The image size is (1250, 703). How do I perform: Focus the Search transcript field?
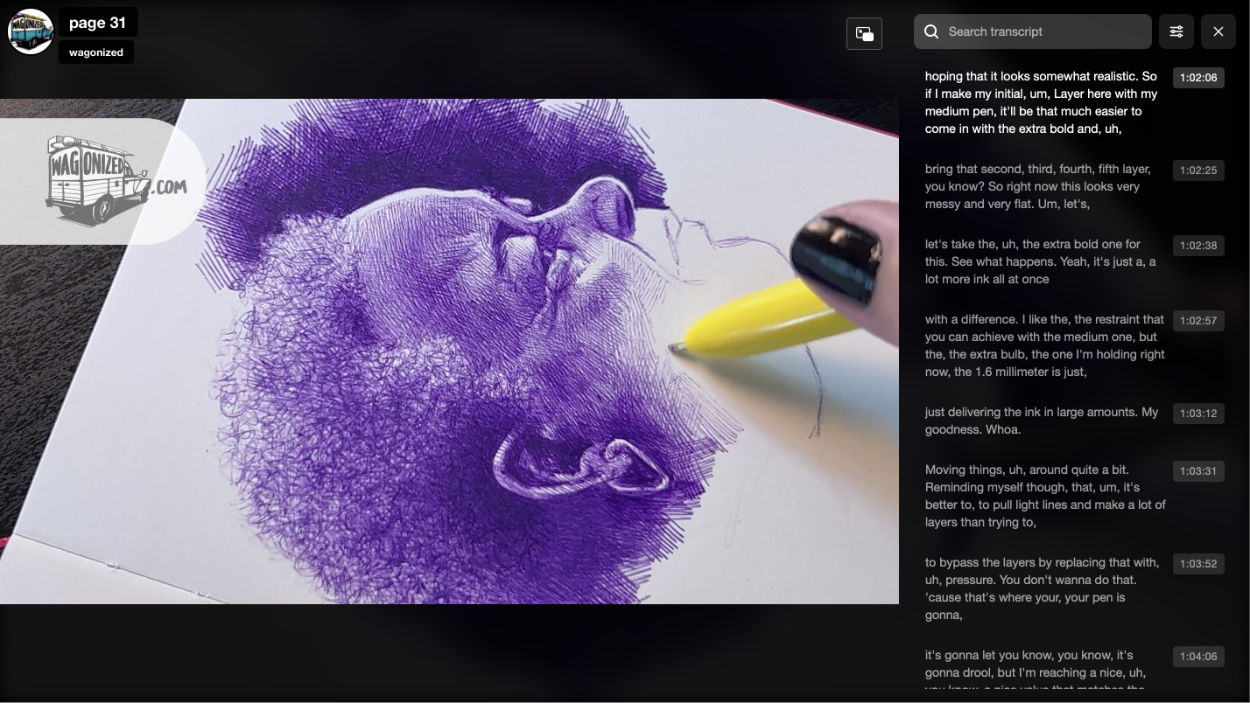tap(1033, 32)
